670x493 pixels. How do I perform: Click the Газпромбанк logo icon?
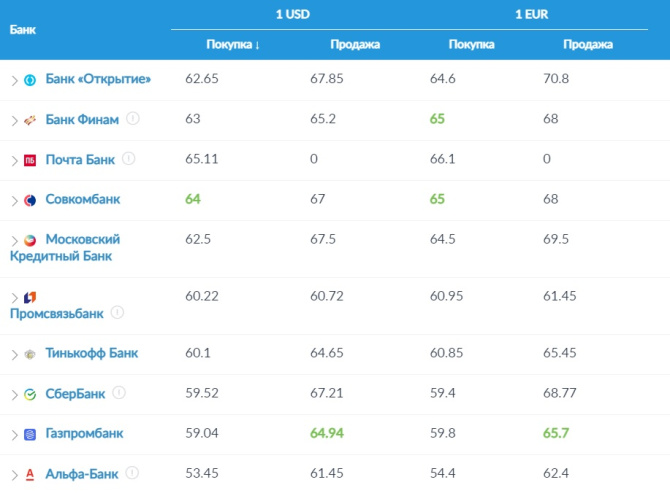click(30, 434)
